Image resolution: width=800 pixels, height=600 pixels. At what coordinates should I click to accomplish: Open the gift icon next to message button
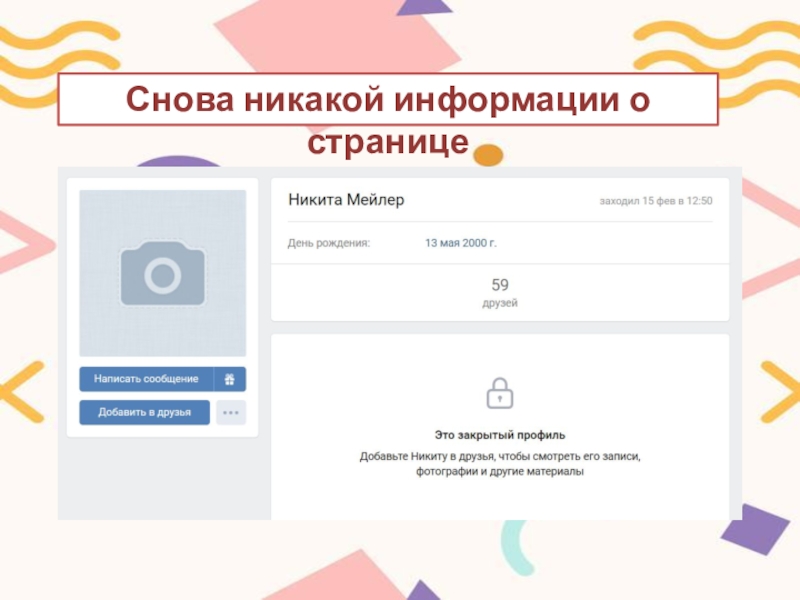tap(230, 379)
